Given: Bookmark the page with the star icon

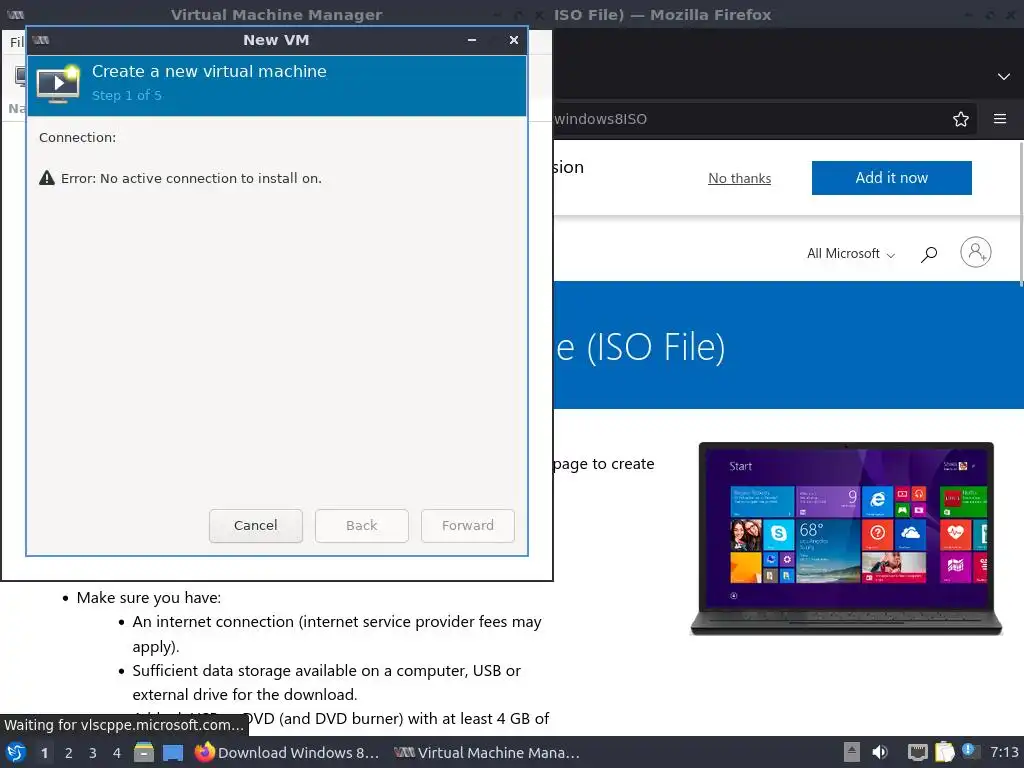Looking at the screenshot, I should coord(961,119).
